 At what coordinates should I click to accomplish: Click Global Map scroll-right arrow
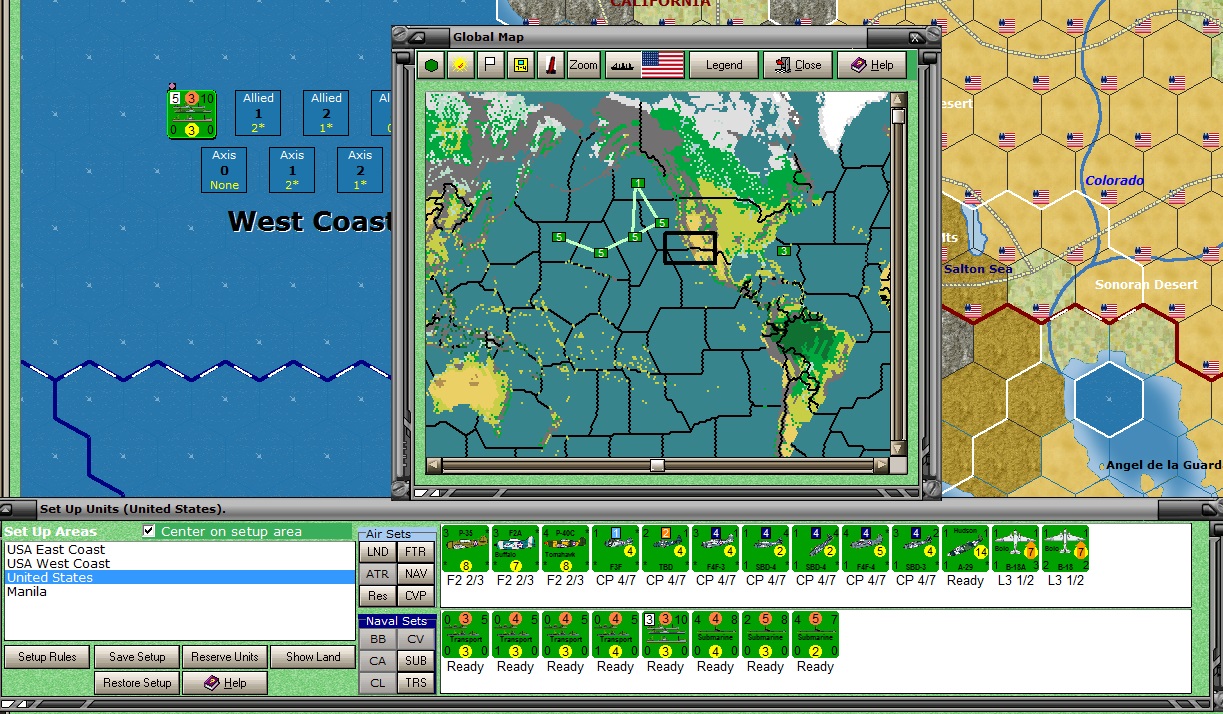(x=881, y=465)
